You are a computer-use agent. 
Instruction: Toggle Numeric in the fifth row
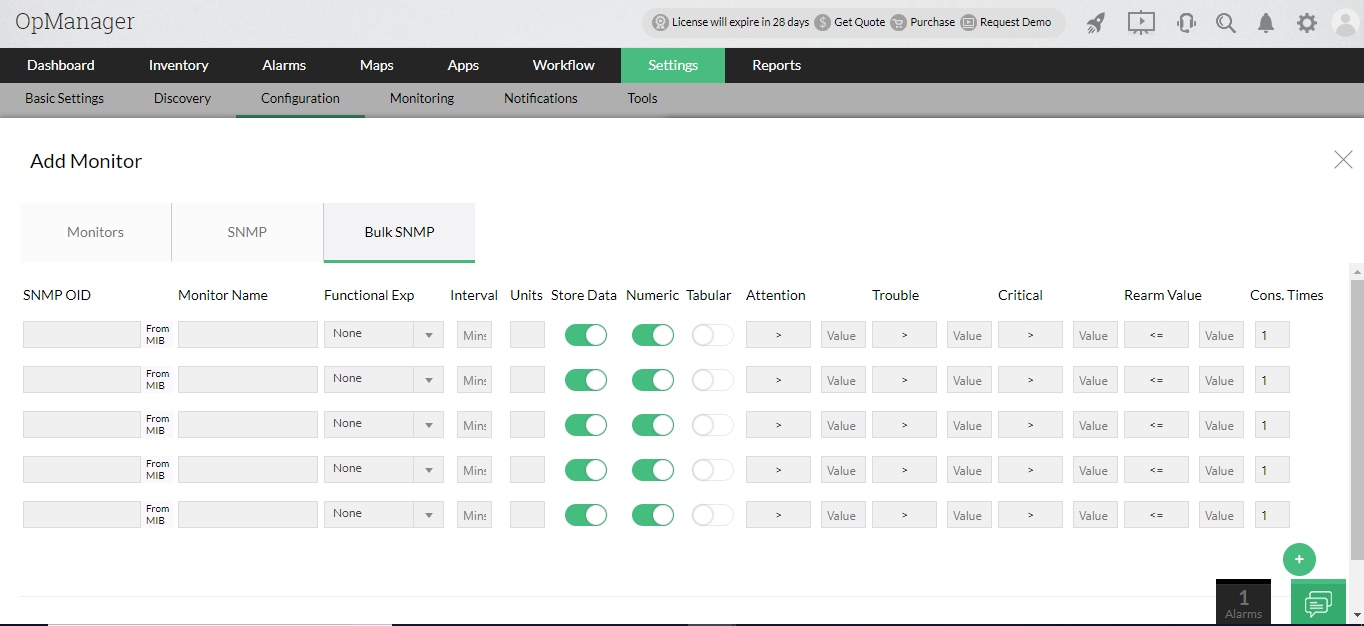[653, 515]
